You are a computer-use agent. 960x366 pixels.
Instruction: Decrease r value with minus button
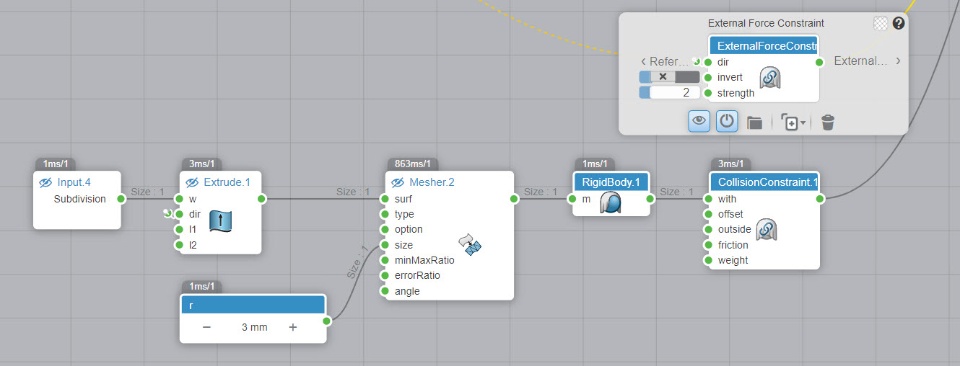(207, 327)
